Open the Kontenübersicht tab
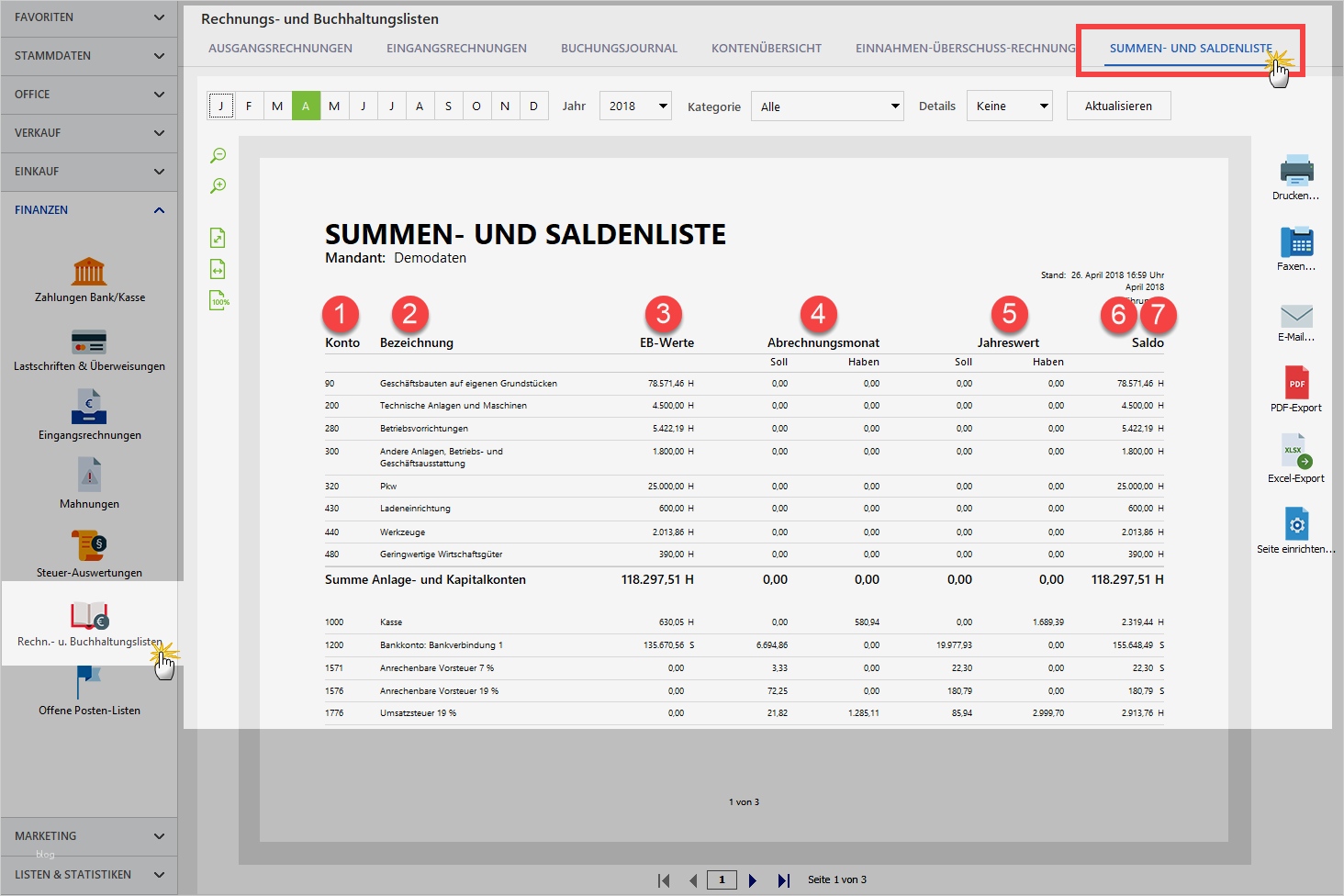1344x896 pixels. pyautogui.click(x=766, y=49)
